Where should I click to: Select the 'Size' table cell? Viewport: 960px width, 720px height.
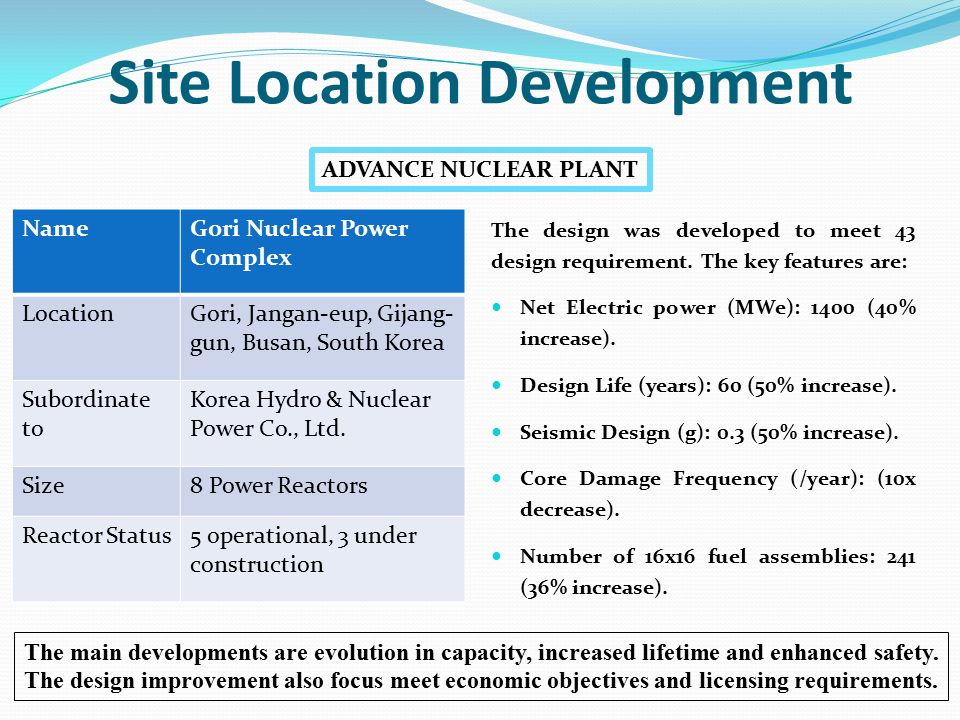tap(97, 491)
